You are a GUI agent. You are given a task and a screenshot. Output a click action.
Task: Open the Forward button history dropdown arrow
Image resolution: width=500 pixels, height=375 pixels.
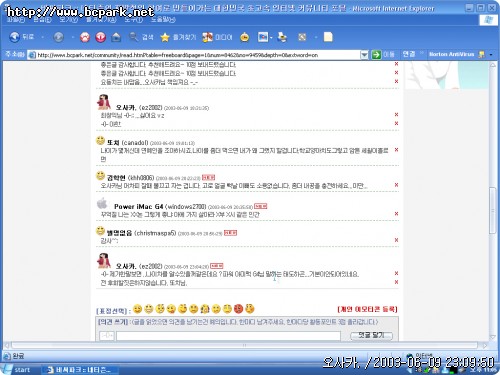[x=72, y=37]
